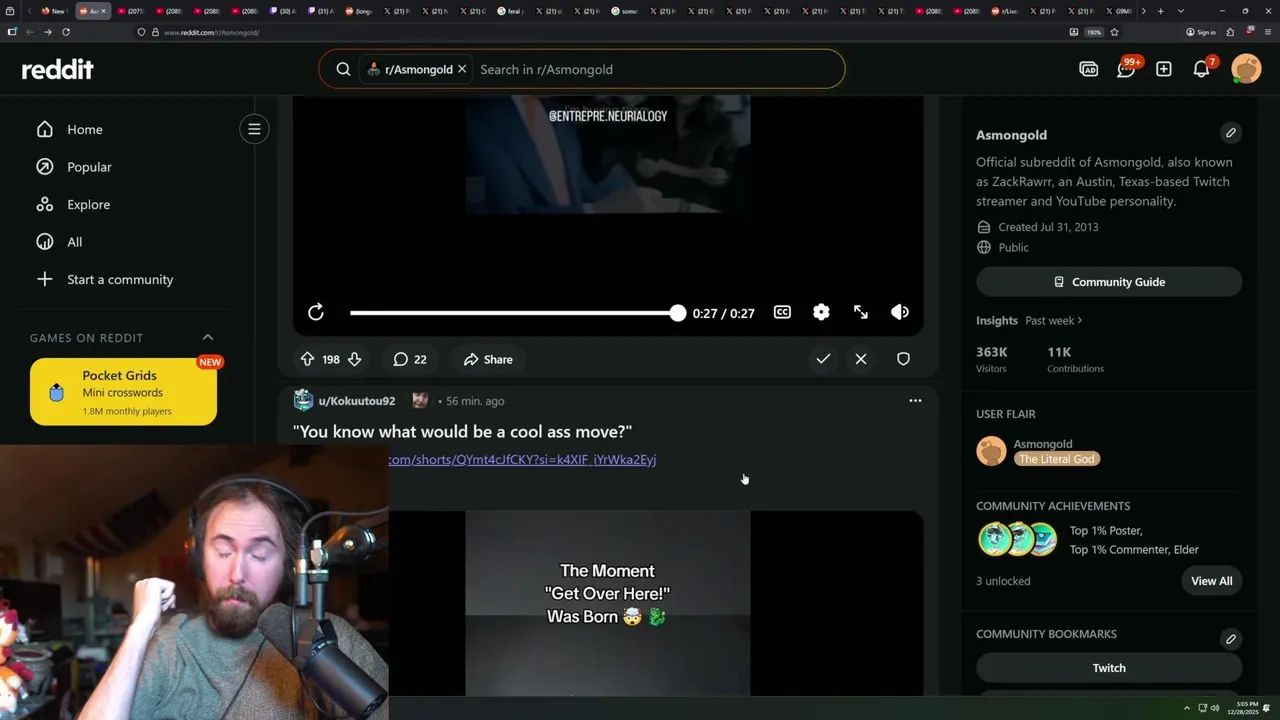Edit the Asmongold community details pencil
1280x720 pixels.
1231,133
